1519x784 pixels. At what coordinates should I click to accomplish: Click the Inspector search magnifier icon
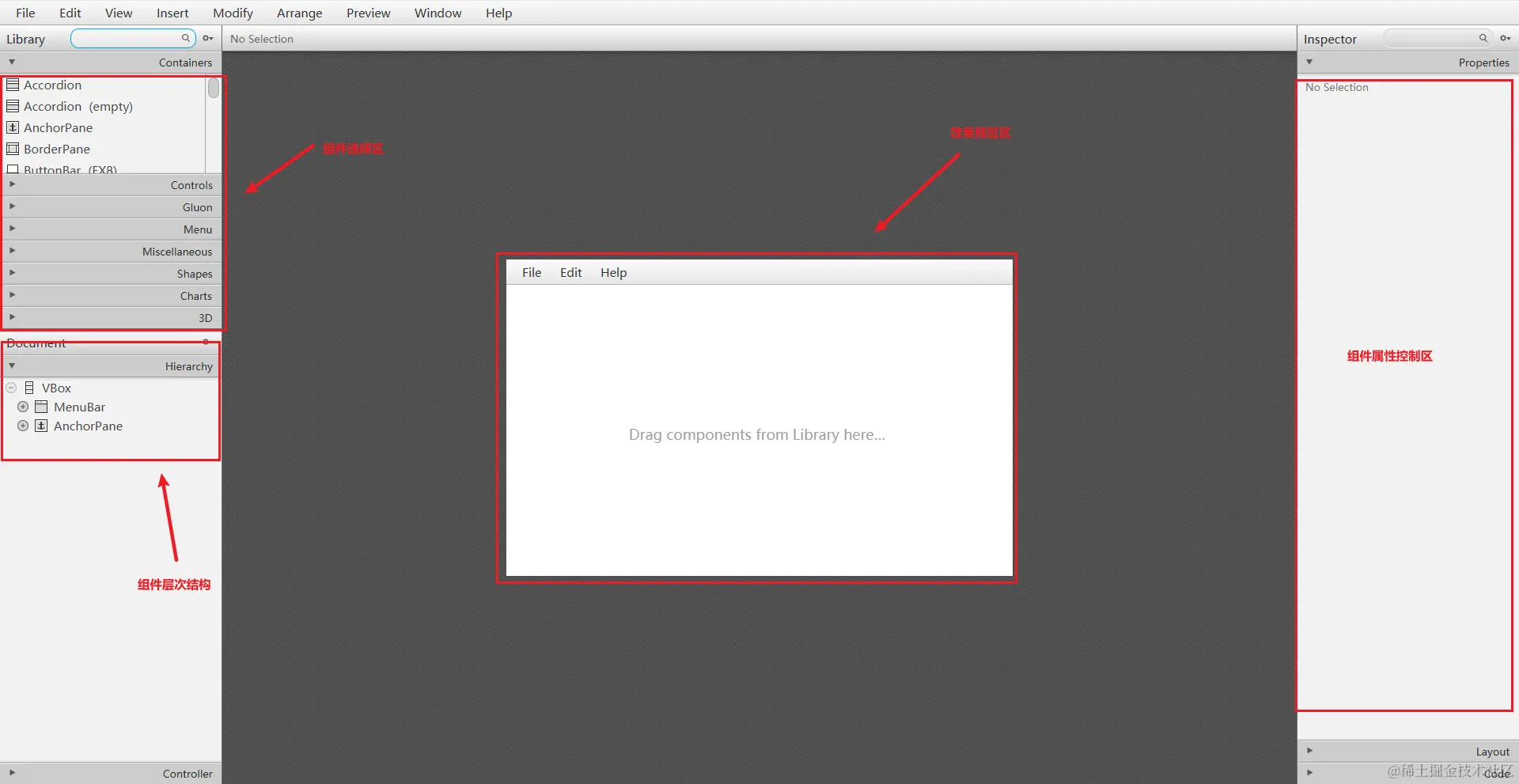coord(1483,38)
